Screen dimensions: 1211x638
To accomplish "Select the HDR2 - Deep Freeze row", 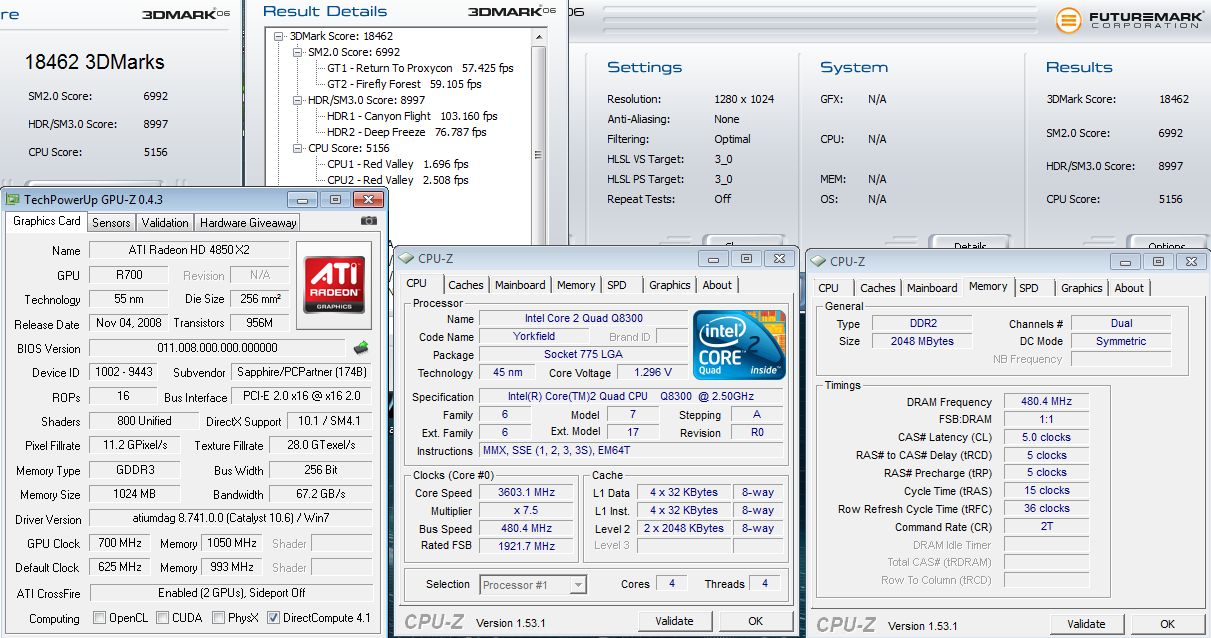I will tap(406, 132).
